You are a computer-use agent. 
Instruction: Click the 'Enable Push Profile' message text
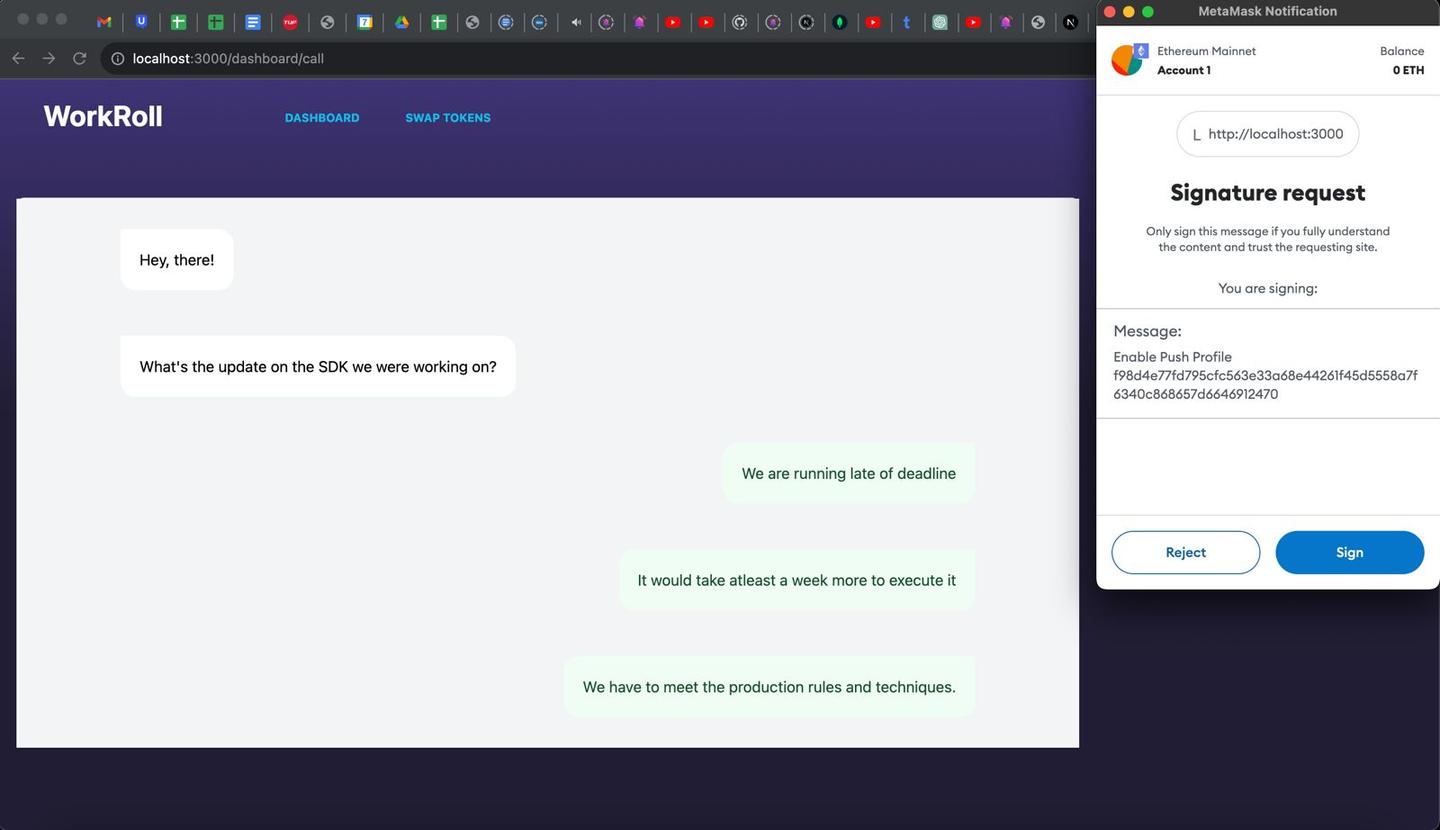pos(1172,357)
